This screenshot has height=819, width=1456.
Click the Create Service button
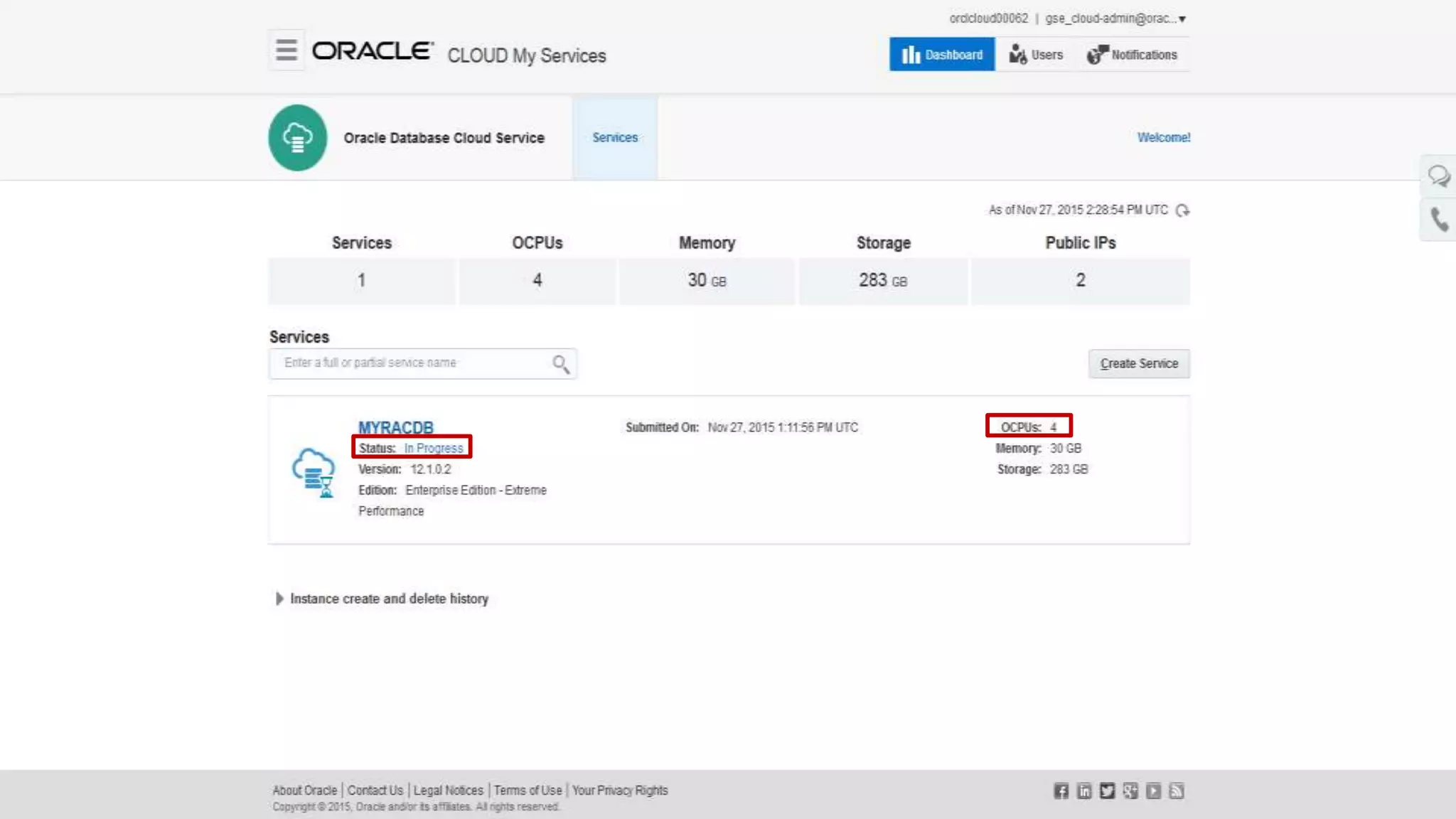[x=1139, y=363]
